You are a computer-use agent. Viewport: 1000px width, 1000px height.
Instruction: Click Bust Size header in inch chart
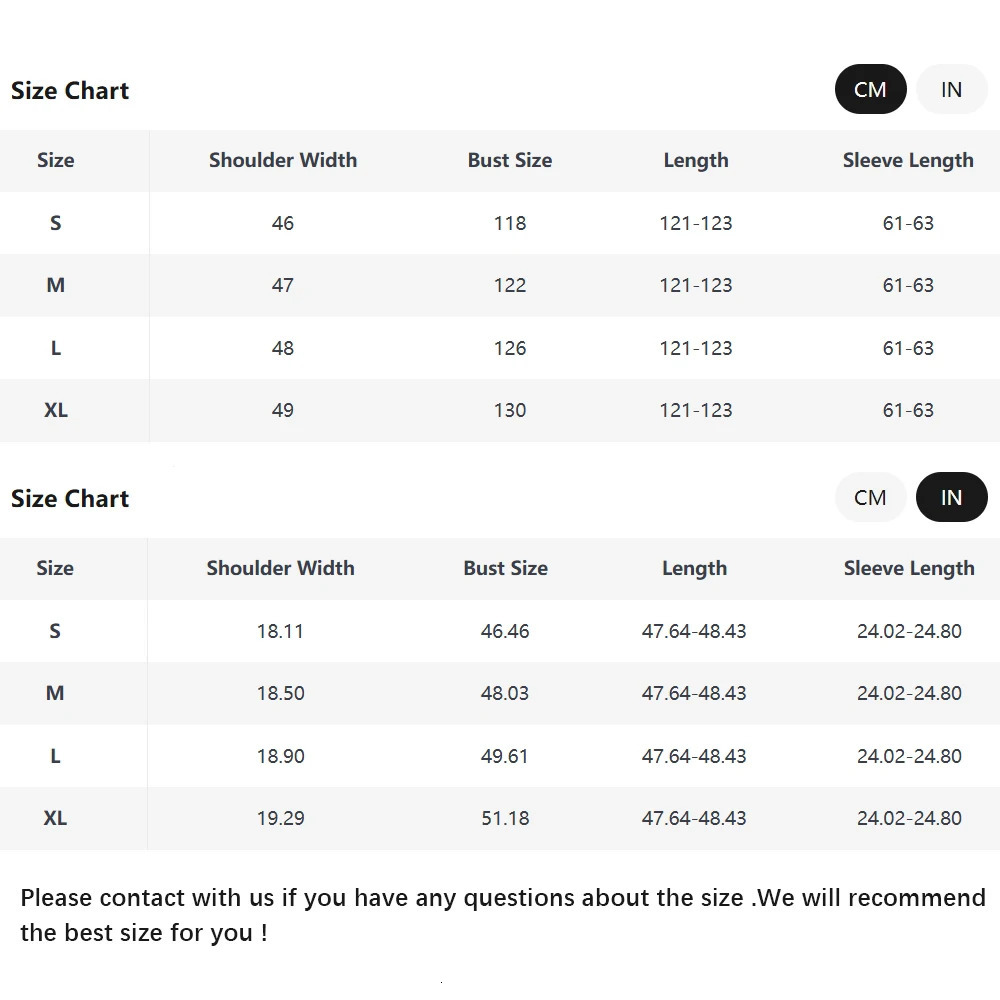coord(505,568)
